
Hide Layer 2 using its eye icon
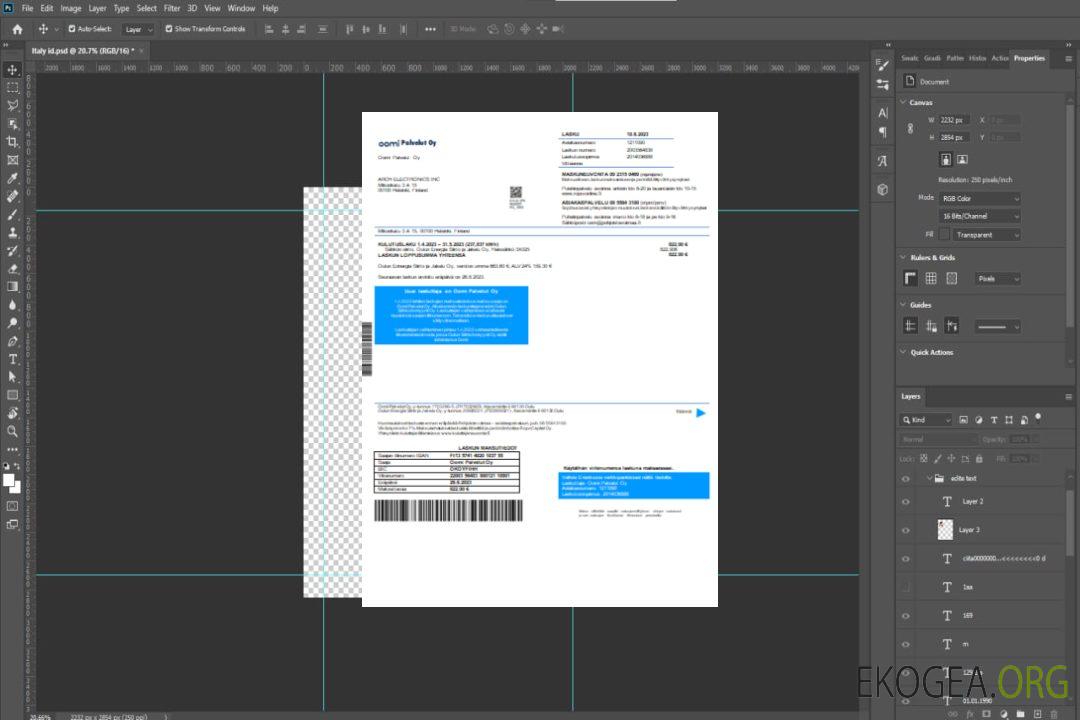click(906, 501)
